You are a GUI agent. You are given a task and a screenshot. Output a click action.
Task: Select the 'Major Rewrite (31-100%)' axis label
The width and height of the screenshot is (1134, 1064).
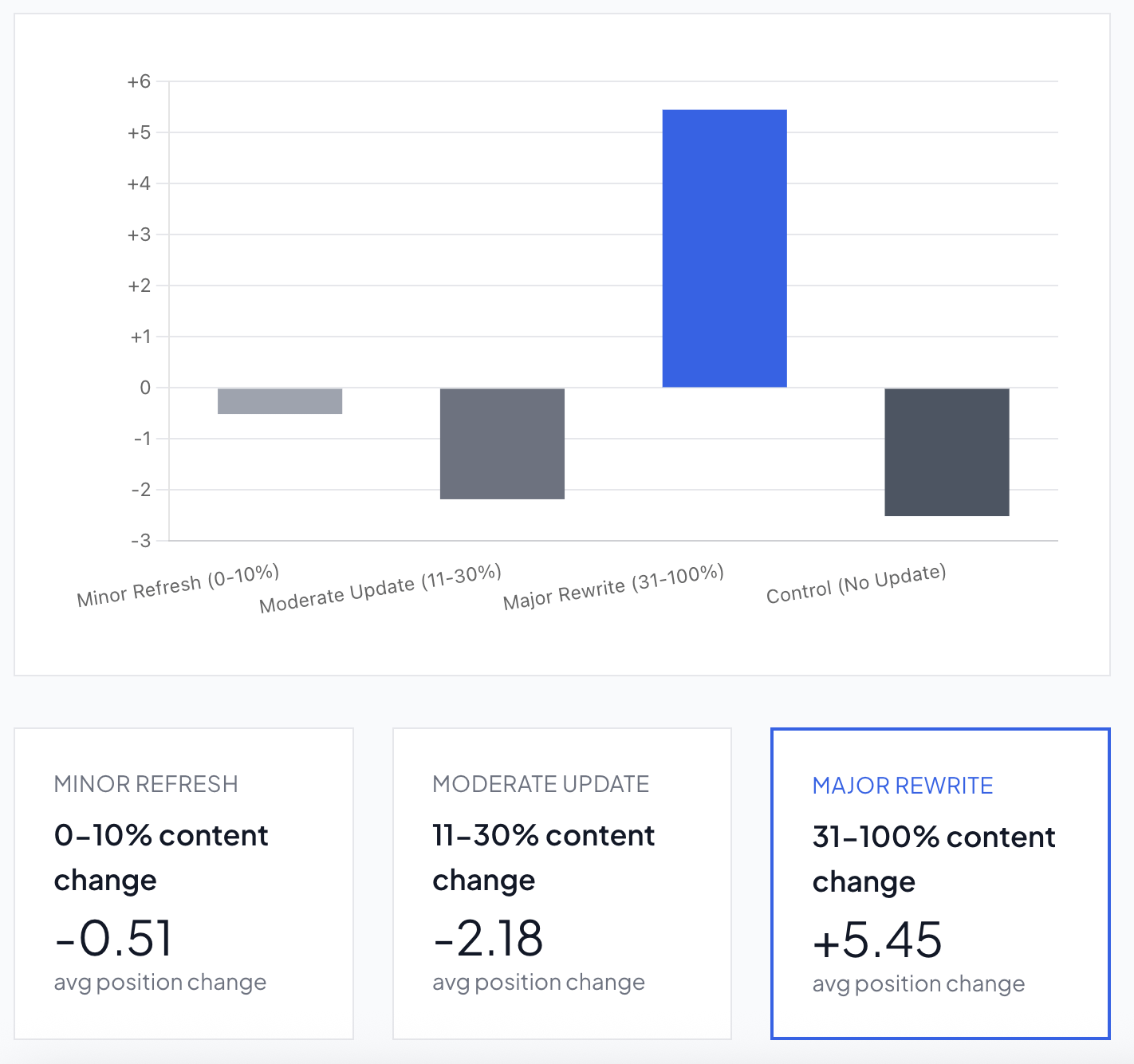613,587
